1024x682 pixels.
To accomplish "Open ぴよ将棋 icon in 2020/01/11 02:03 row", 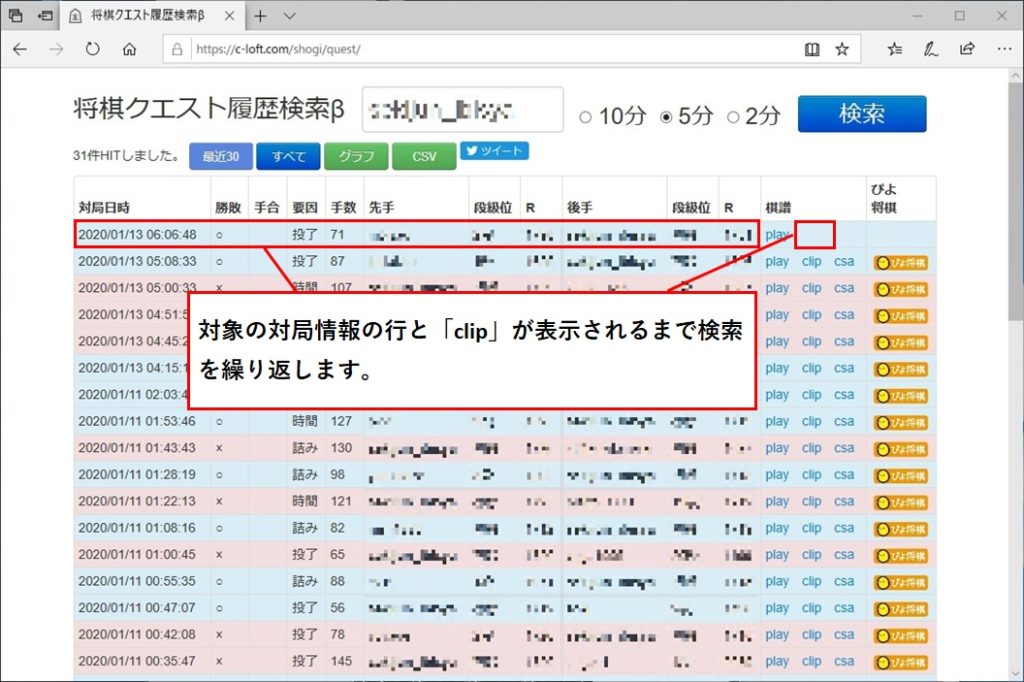I will (901, 397).
